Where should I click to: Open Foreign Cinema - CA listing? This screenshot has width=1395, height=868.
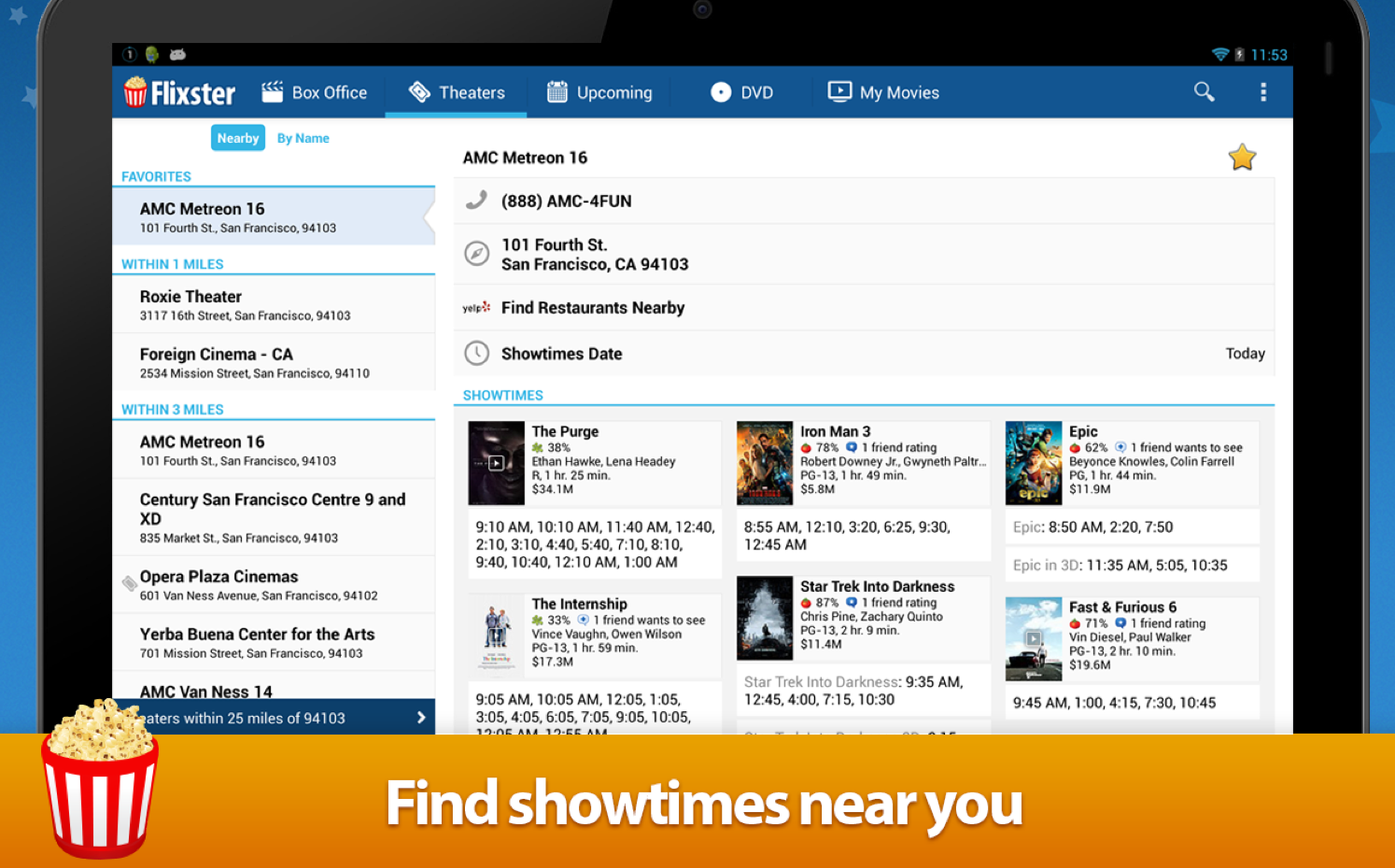tap(274, 362)
